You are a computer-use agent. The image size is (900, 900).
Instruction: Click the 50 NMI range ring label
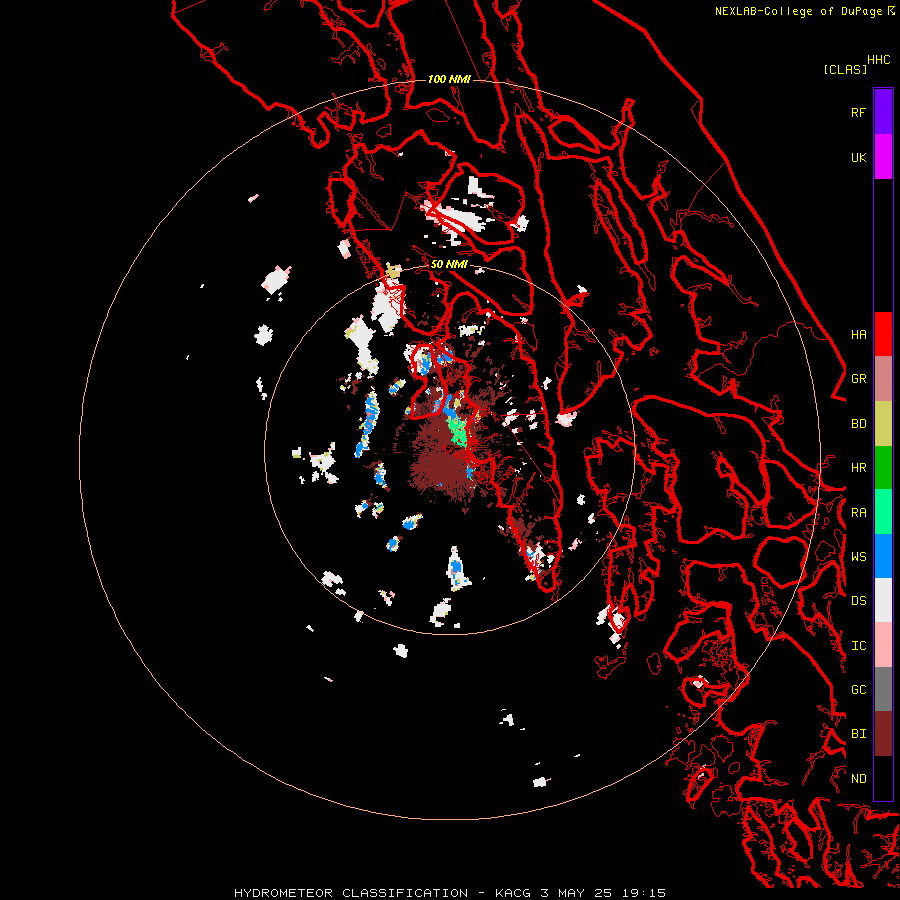(449, 265)
